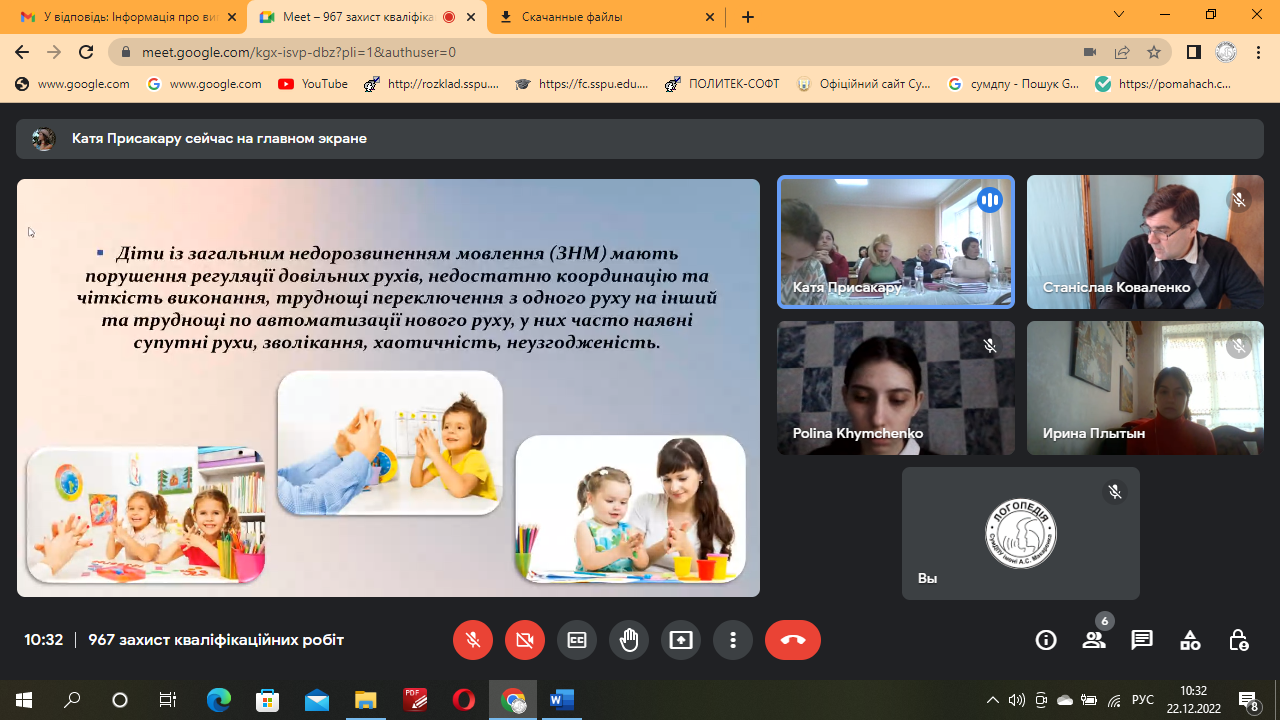Open host controls lock icon
The width and height of the screenshot is (1280, 720).
(1238, 640)
